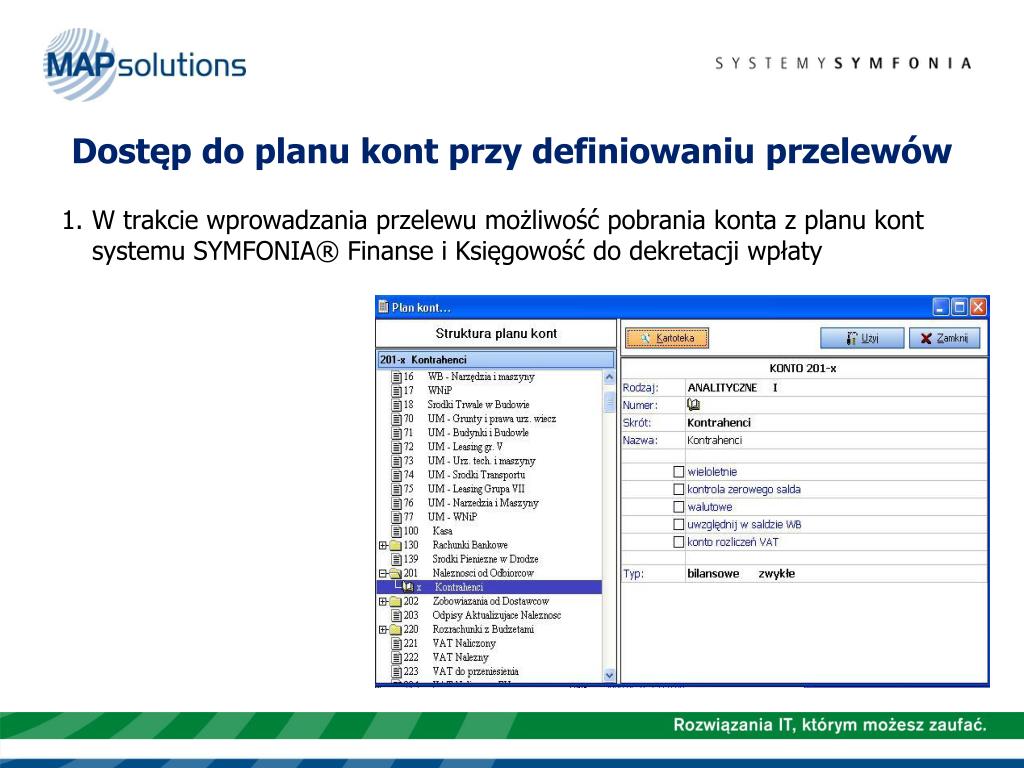Viewport: 1024px width, 768px height.
Task: Click document icon of account 74
Action: click(396, 475)
